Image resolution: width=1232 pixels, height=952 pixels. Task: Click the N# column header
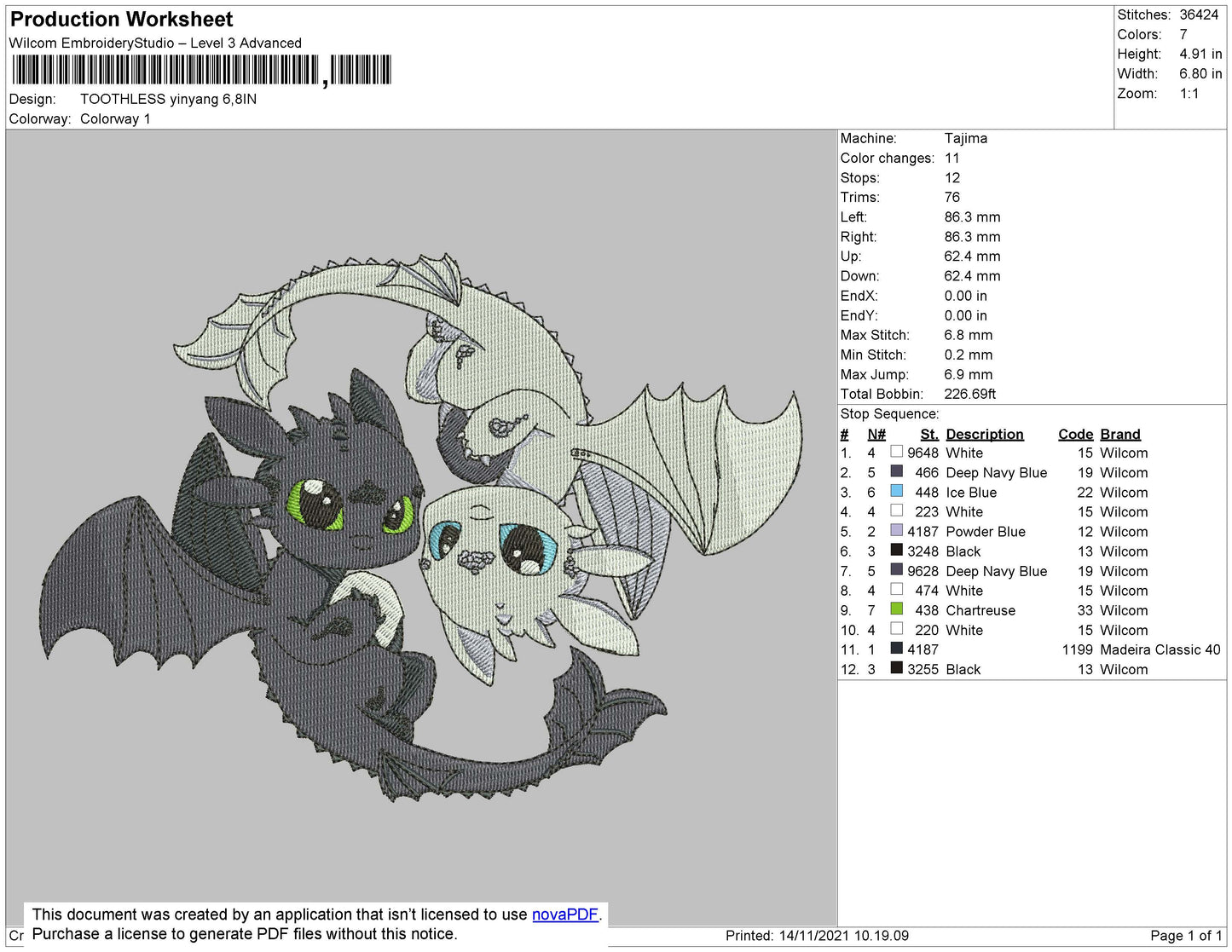[876, 434]
